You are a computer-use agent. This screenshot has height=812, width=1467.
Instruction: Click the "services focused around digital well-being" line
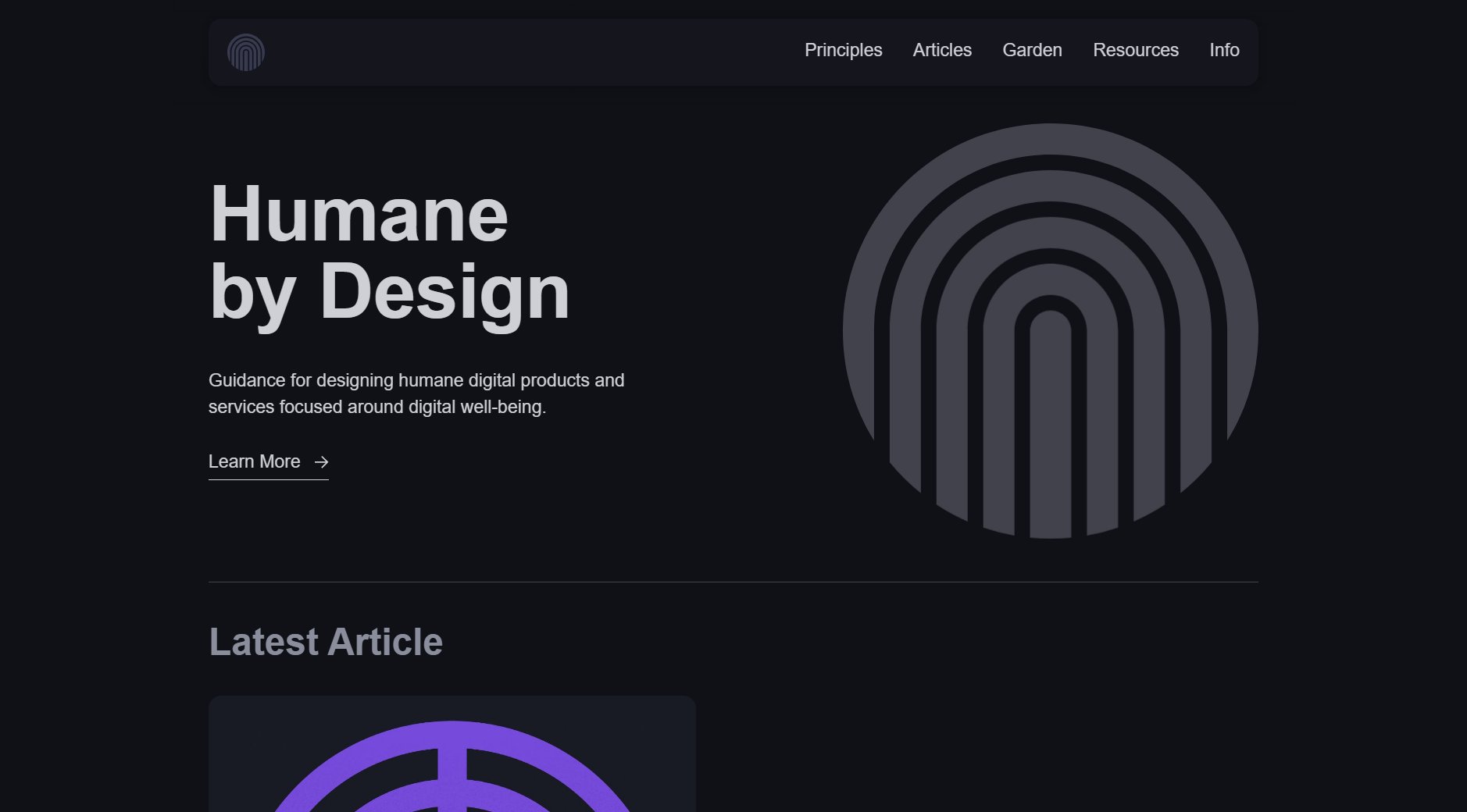[377, 407]
